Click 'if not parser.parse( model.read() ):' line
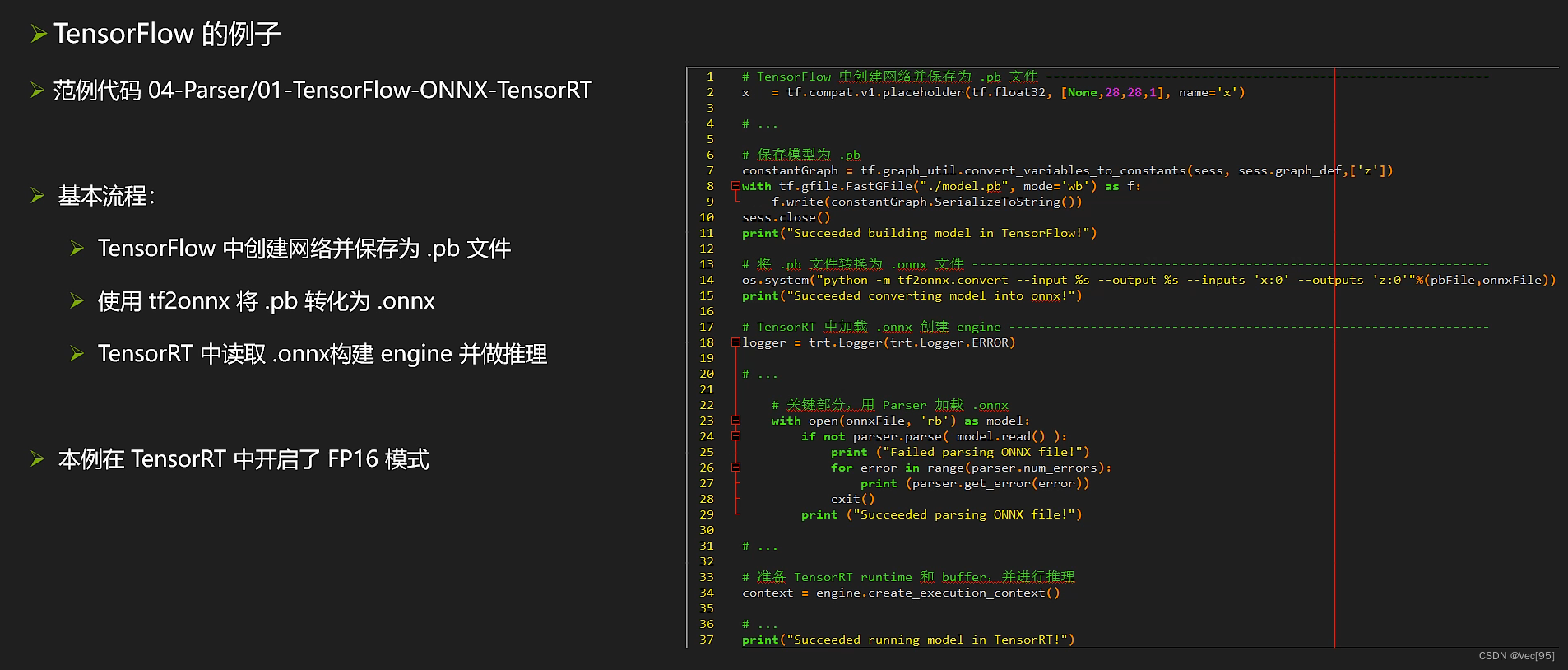The height and width of the screenshot is (670, 1568). pyautogui.click(x=934, y=436)
